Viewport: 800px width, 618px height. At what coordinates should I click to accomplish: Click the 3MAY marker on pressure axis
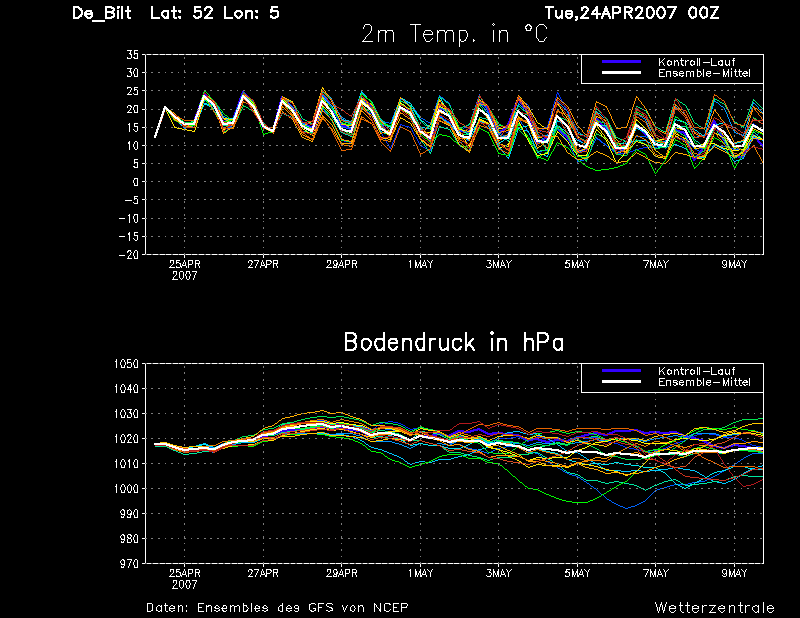point(499,573)
